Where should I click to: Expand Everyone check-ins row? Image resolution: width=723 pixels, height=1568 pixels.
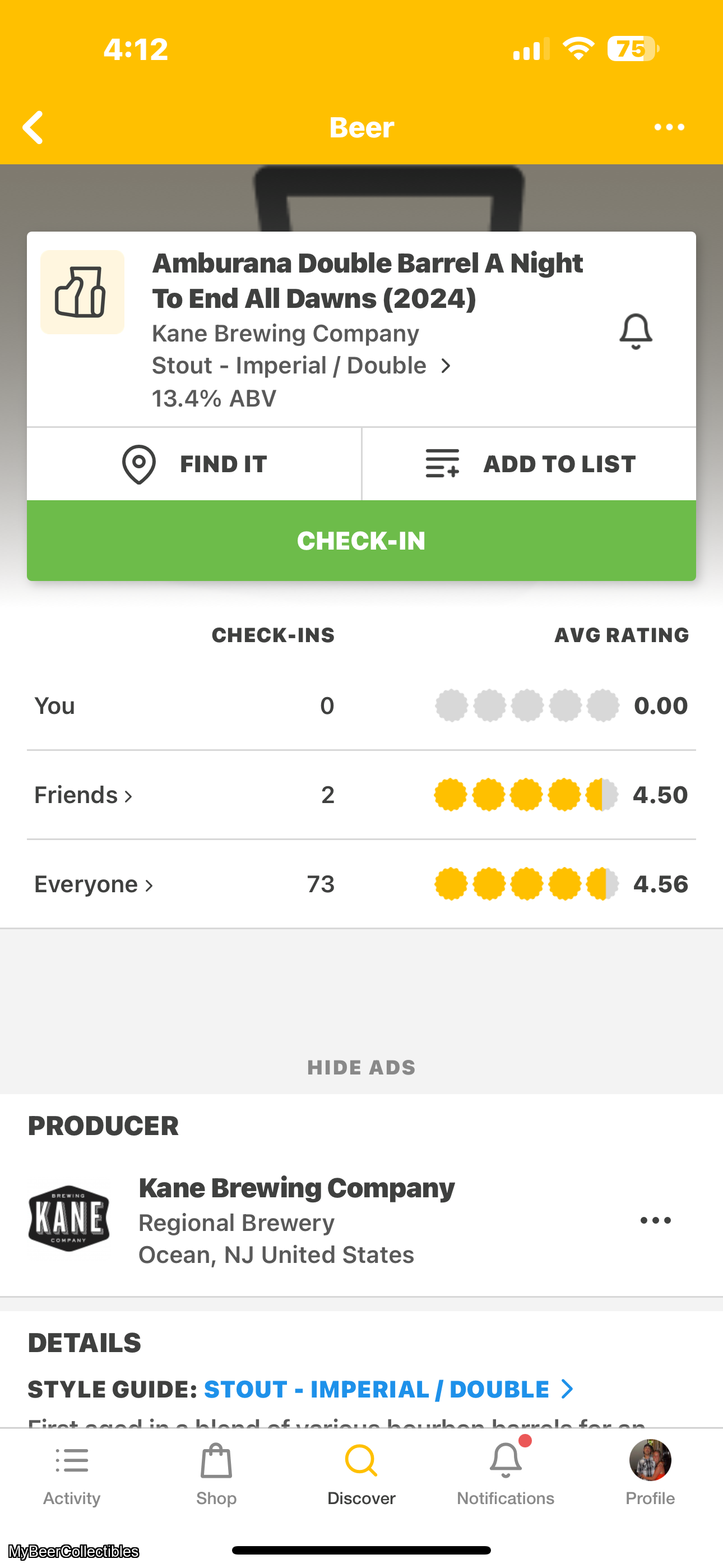pyautogui.click(x=94, y=884)
